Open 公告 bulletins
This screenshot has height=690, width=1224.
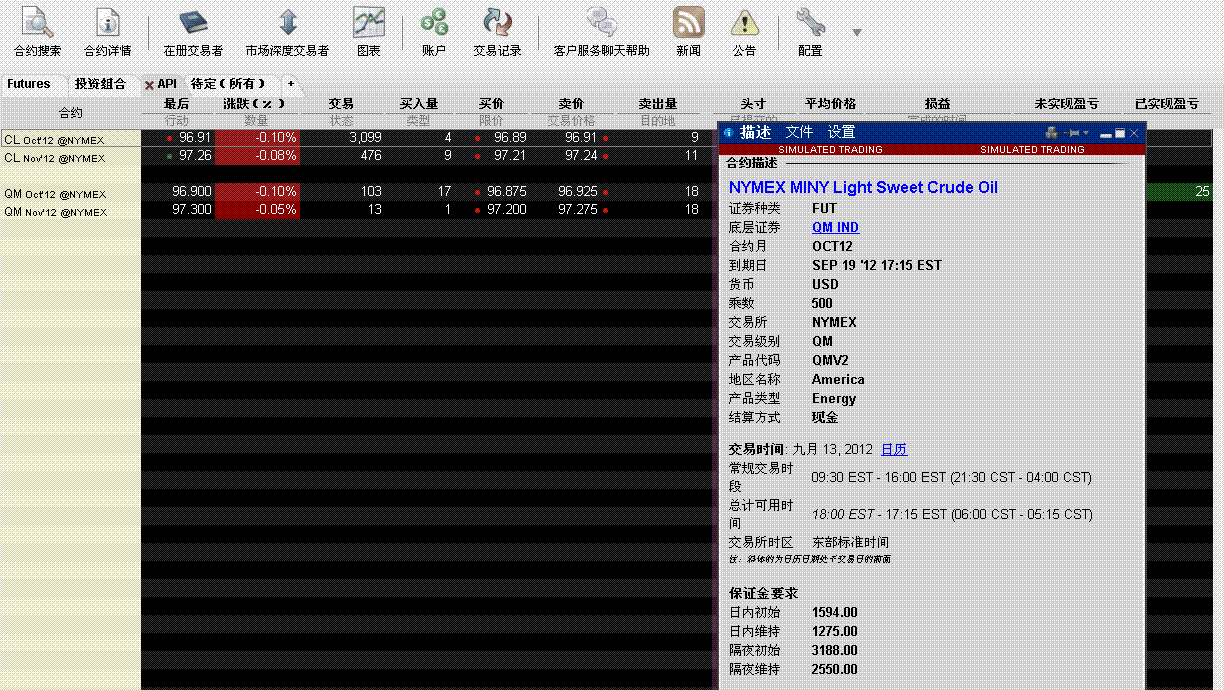(x=744, y=31)
